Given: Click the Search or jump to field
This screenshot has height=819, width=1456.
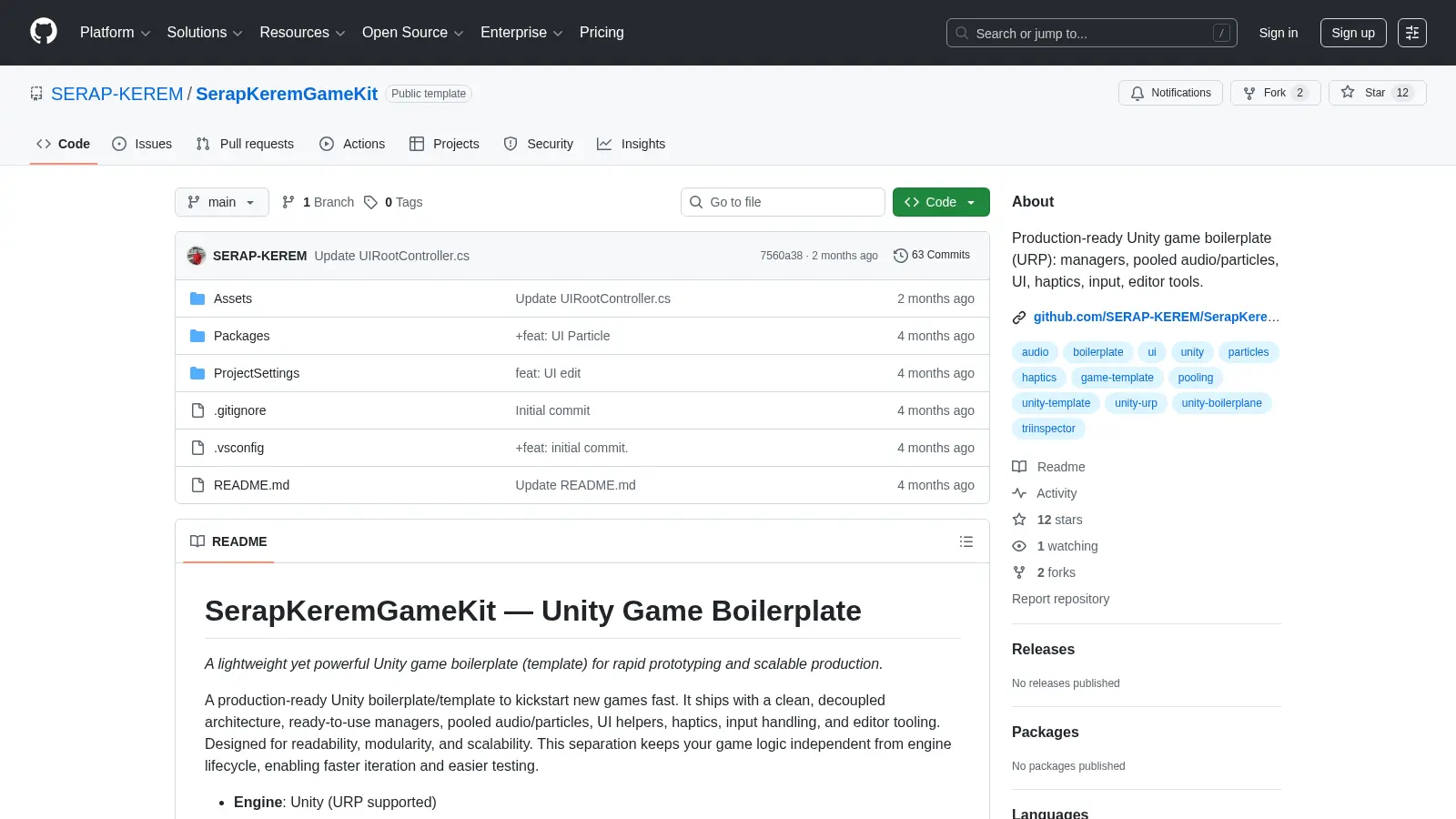Looking at the screenshot, I should pos(1092,33).
